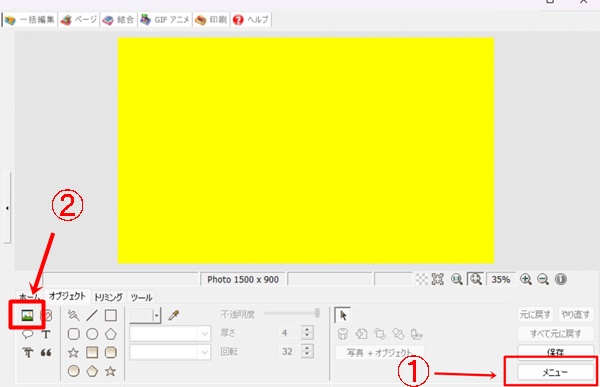Viewport: 600px width, 387px height.
Task: Click the メニュー button
Action: pyautogui.click(x=555, y=372)
